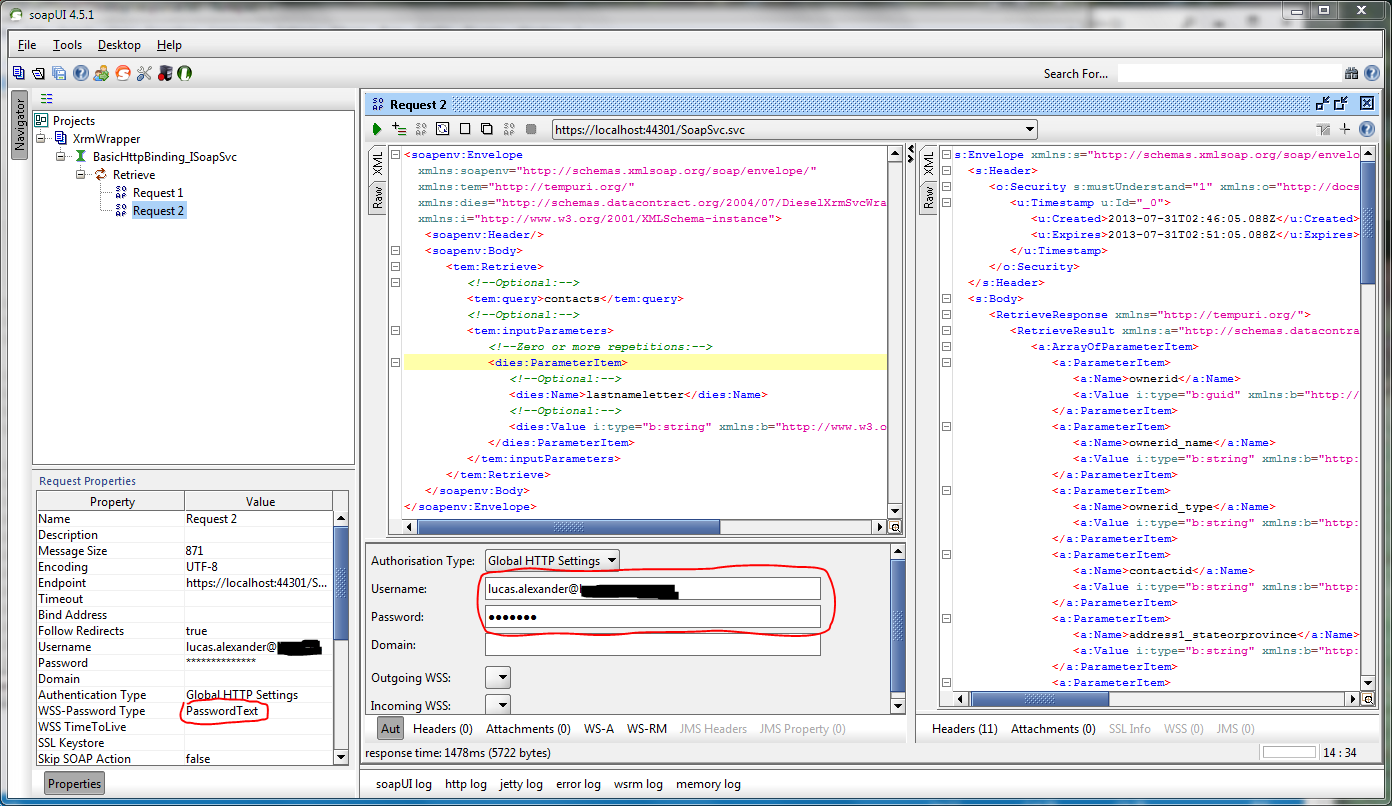Click icon right of search binoculars

(1371, 73)
